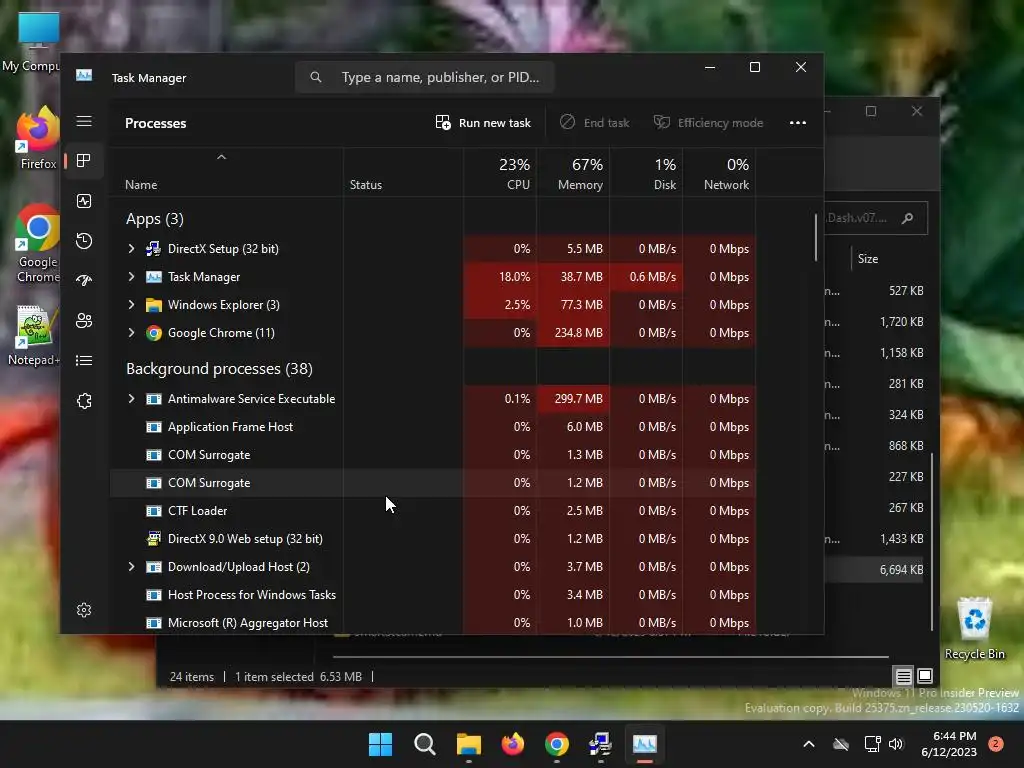Click the Windows Explorer folder icon in list
Image resolution: width=1024 pixels, height=768 pixels.
click(x=153, y=305)
